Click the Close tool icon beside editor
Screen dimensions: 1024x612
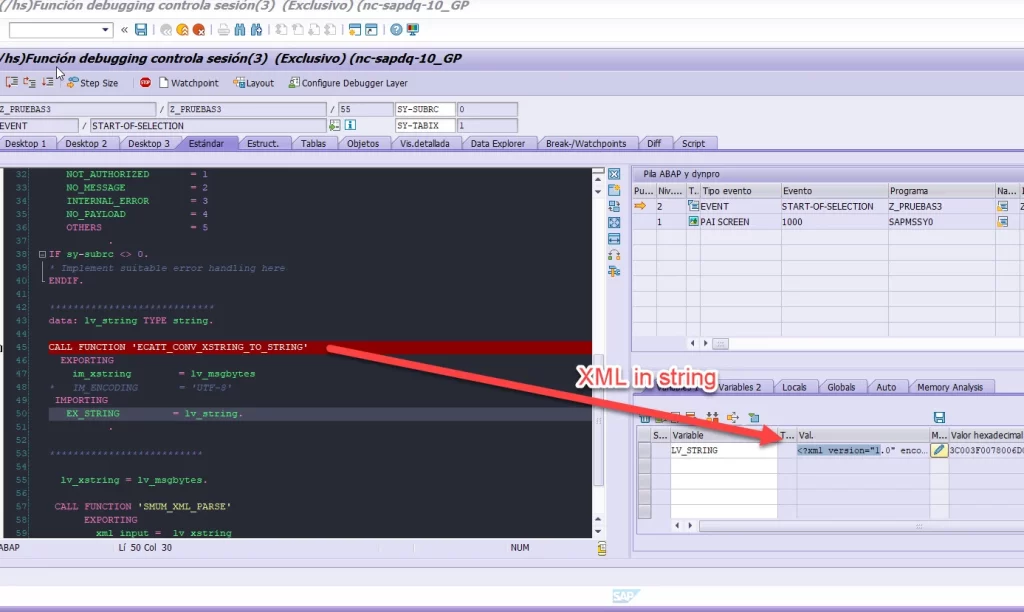614,174
